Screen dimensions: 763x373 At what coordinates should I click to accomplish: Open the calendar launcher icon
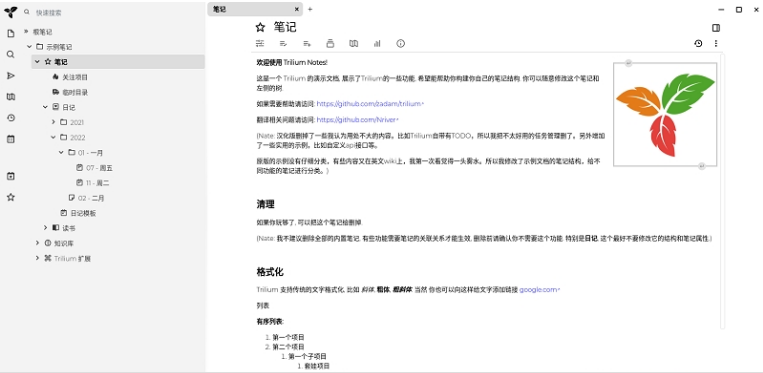tap(11, 139)
